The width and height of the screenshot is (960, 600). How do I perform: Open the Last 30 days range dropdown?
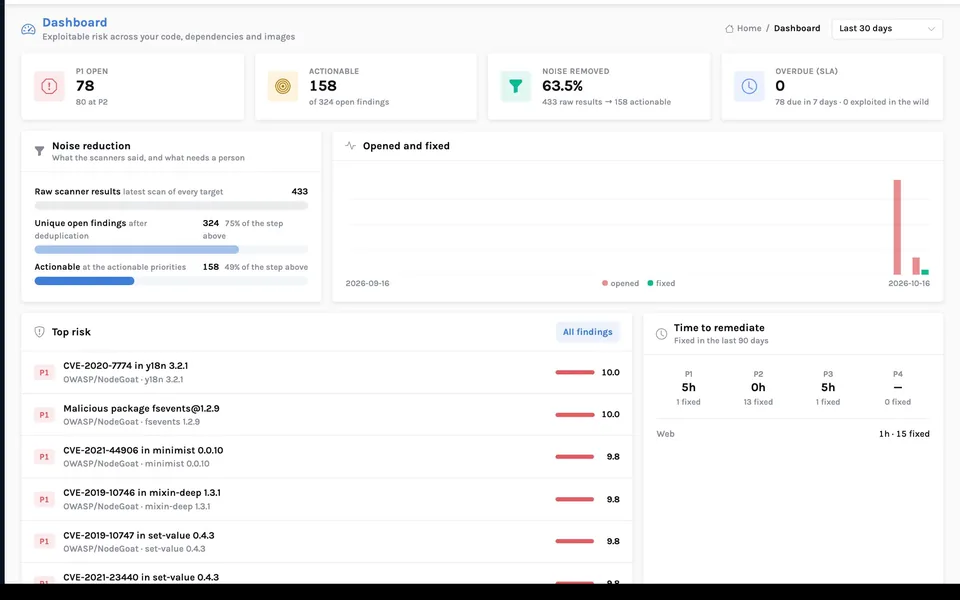pyautogui.click(x=887, y=29)
